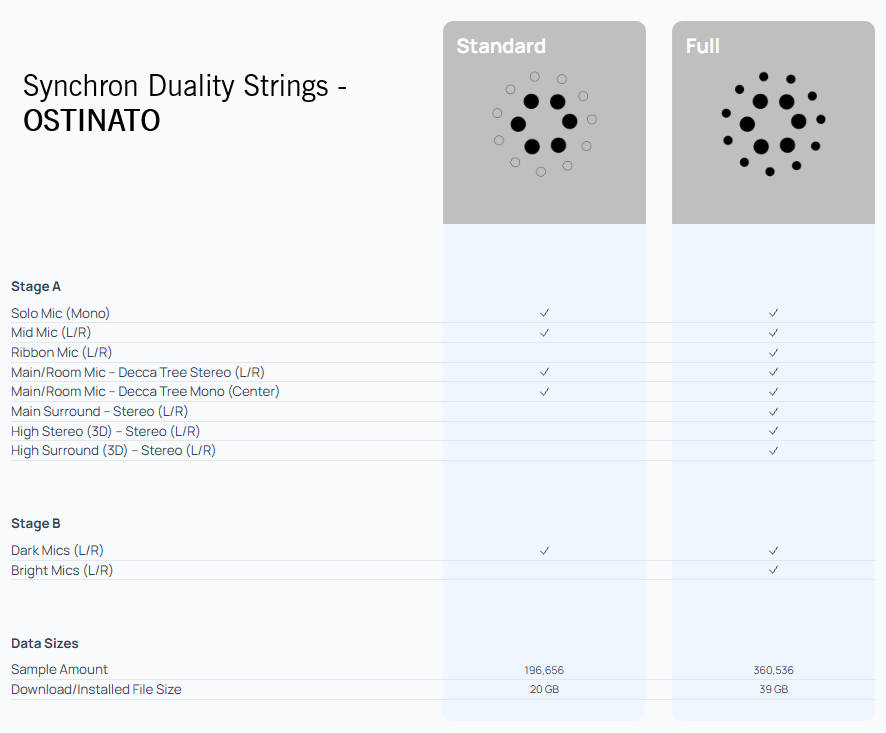Click Standard checkmark for Solo Mic (Mono)

(544, 313)
